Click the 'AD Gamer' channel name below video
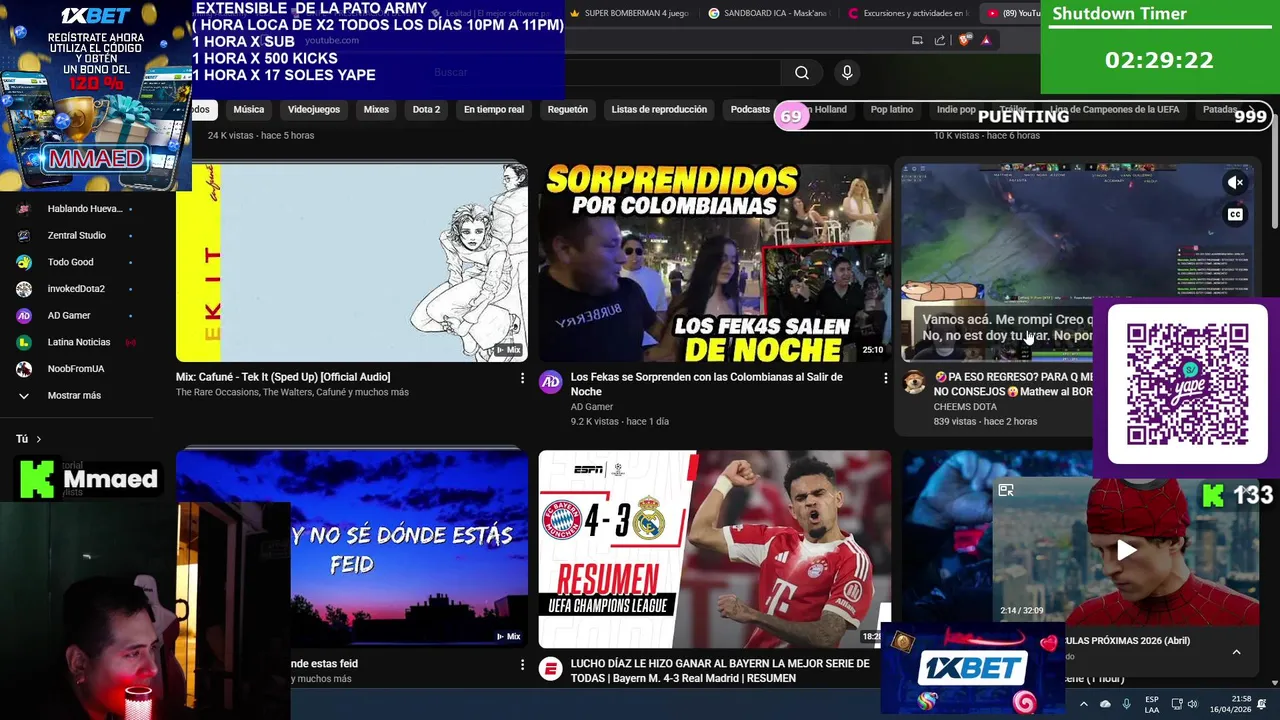Screen dimensions: 1280x720 click(592, 407)
